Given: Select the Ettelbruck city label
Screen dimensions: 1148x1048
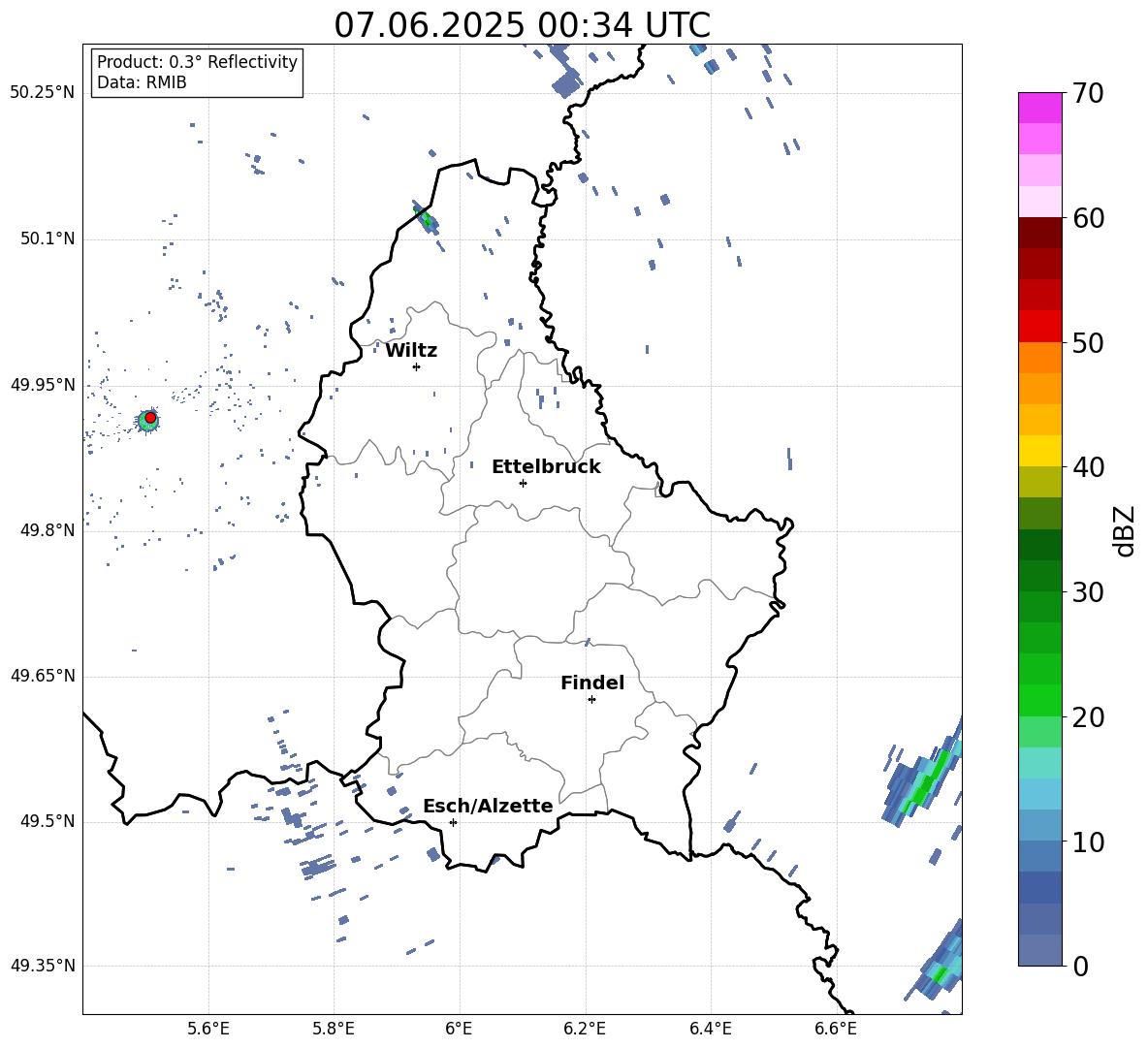Looking at the screenshot, I should tap(546, 467).
